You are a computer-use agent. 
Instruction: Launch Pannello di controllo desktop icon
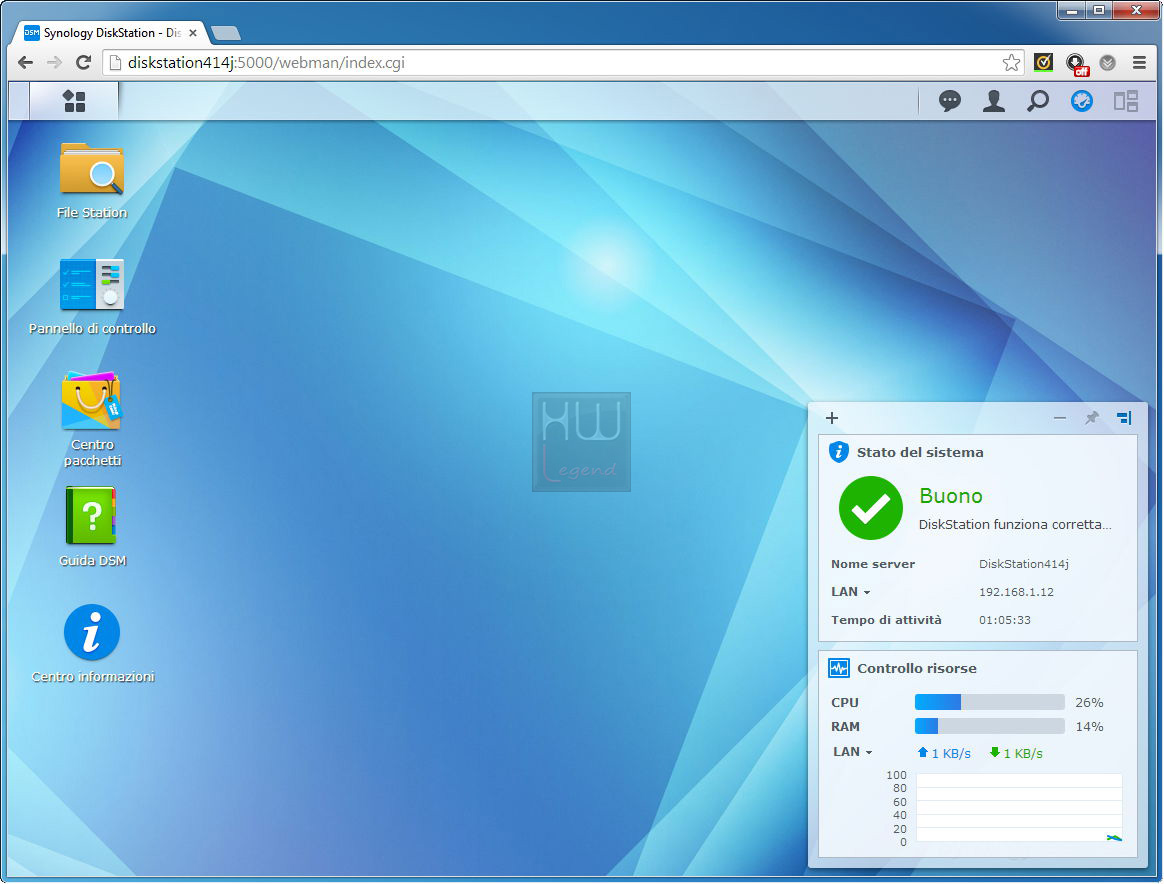coord(92,284)
